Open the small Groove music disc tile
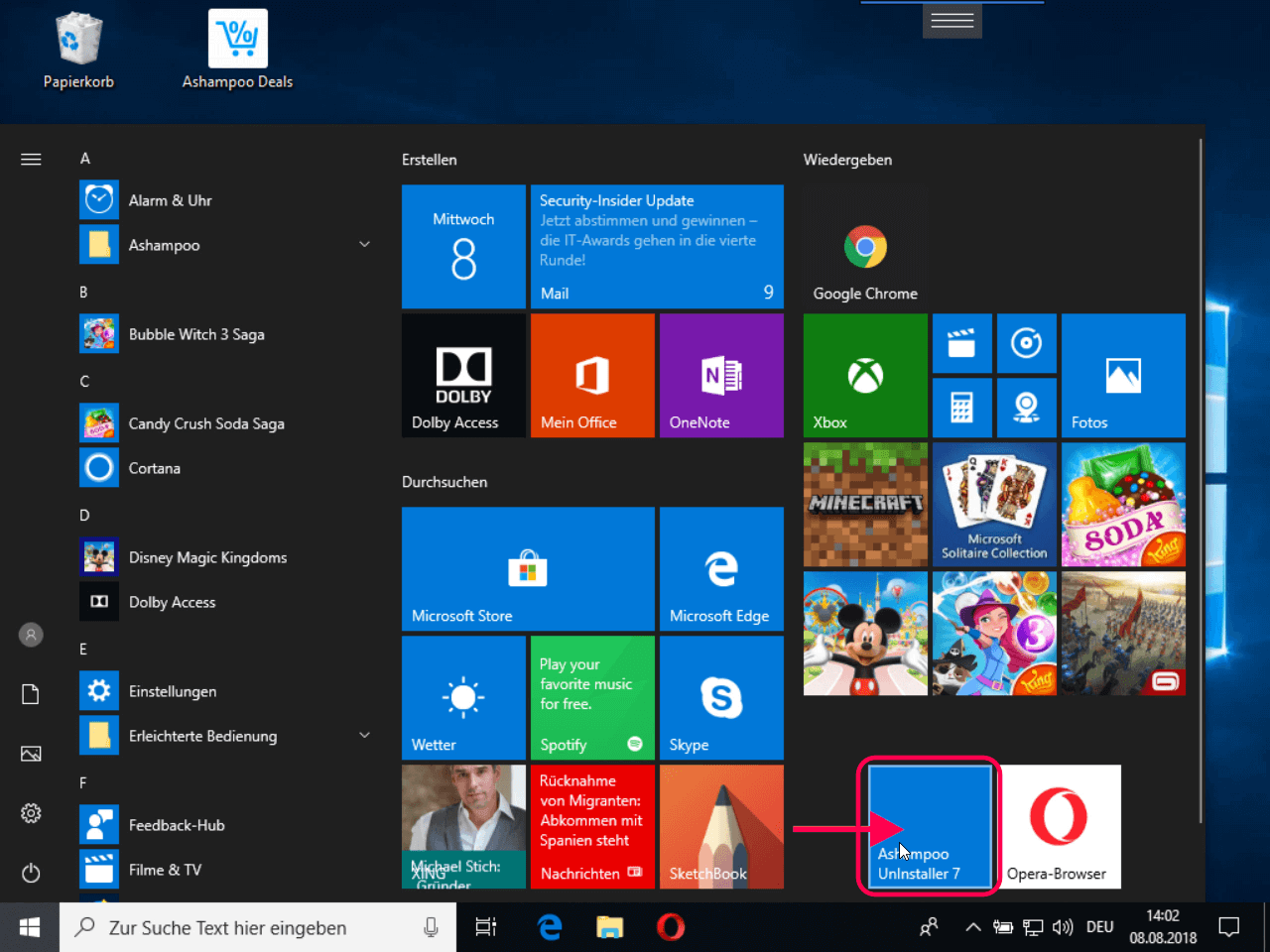1270x952 pixels. 1026,344
